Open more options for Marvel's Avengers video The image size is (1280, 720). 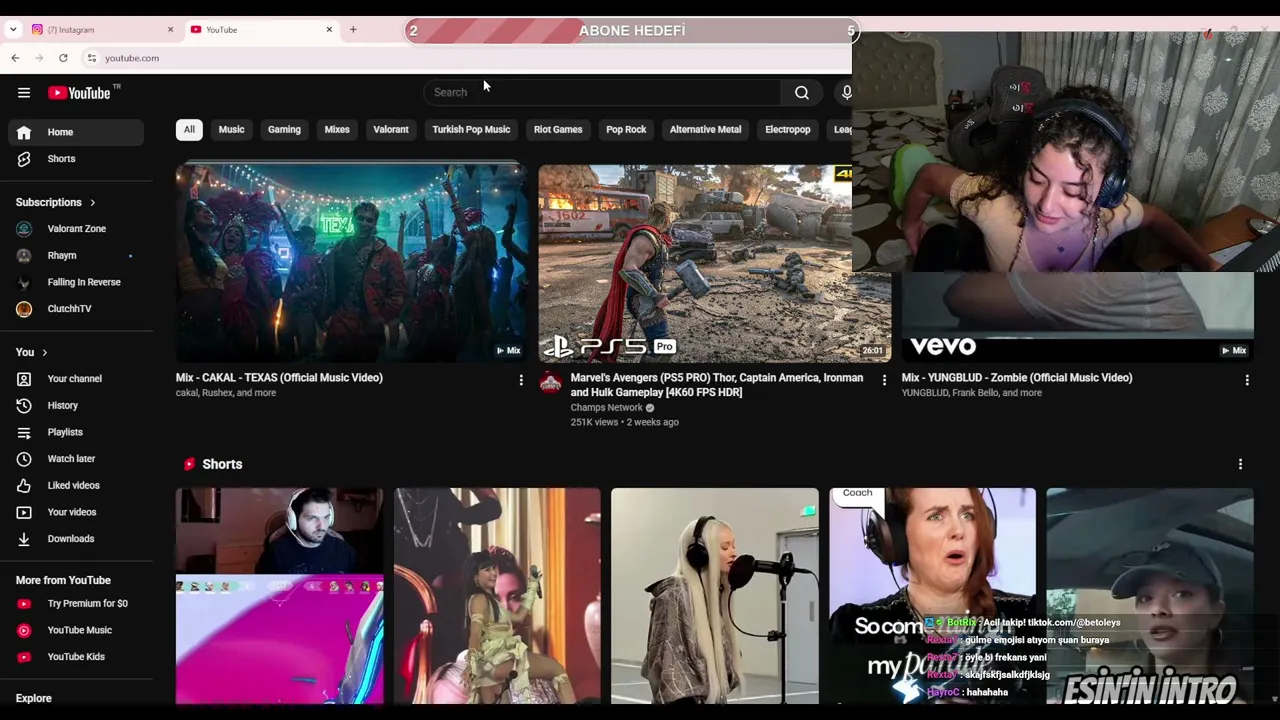(884, 380)
